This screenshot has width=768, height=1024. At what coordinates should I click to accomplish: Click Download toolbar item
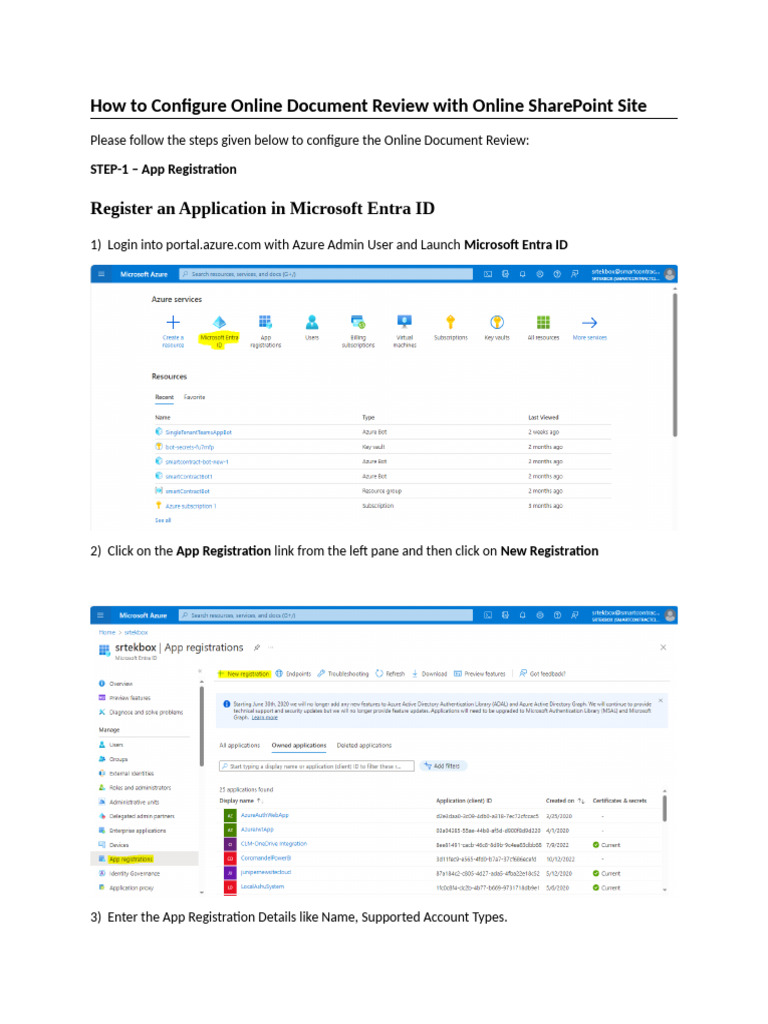point(429,673)
